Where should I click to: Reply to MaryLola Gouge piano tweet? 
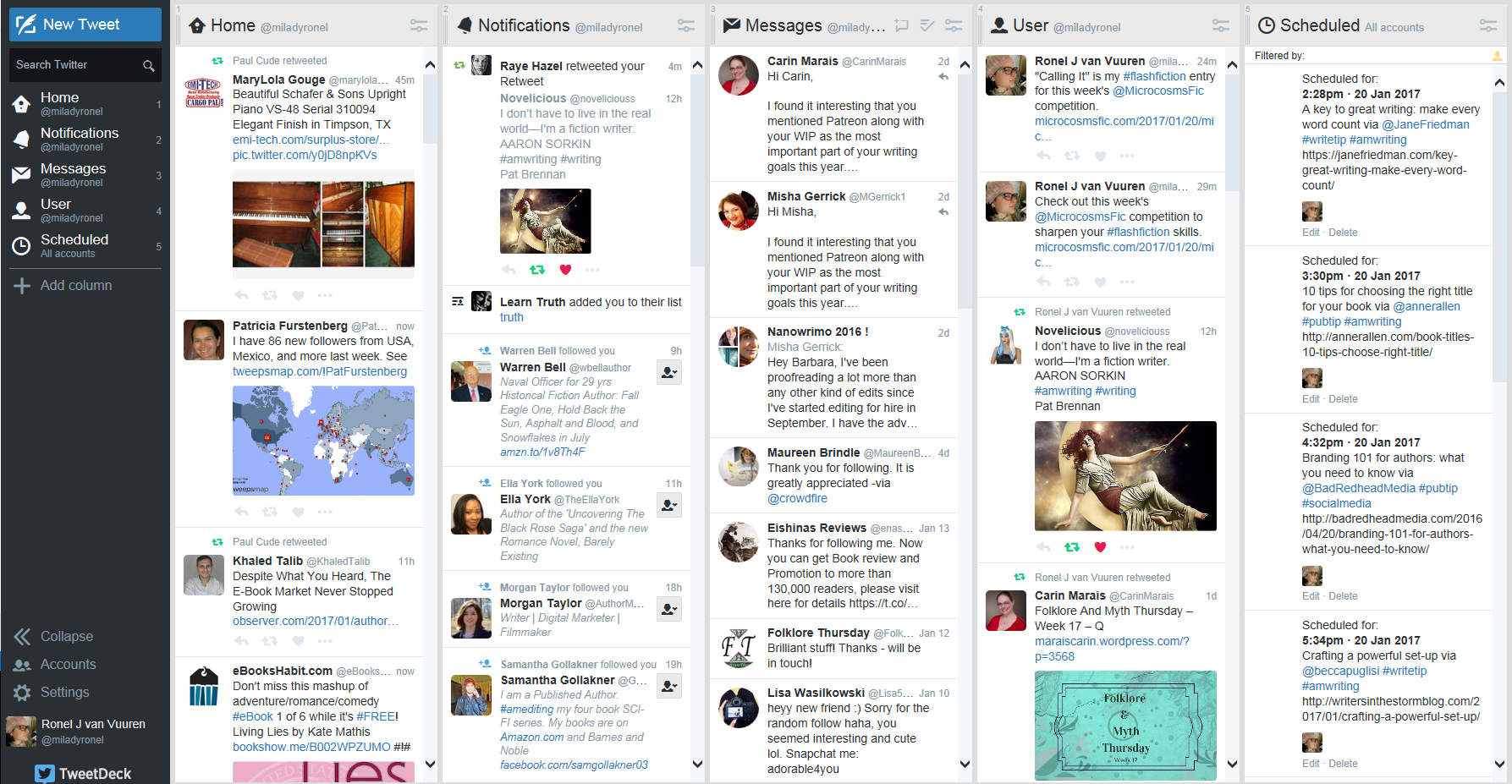pos(242,295)
